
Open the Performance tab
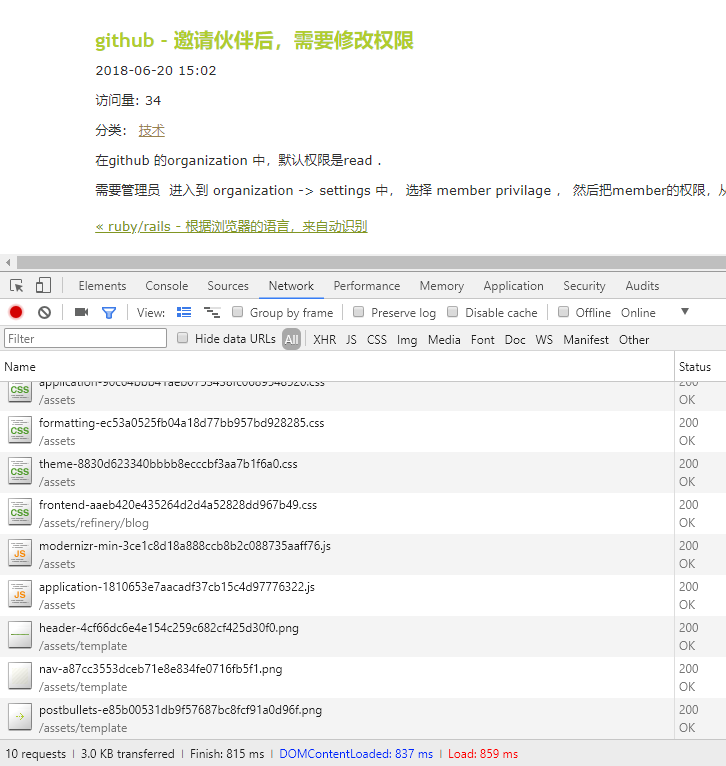pyautogui.click(x=367, y=286)
